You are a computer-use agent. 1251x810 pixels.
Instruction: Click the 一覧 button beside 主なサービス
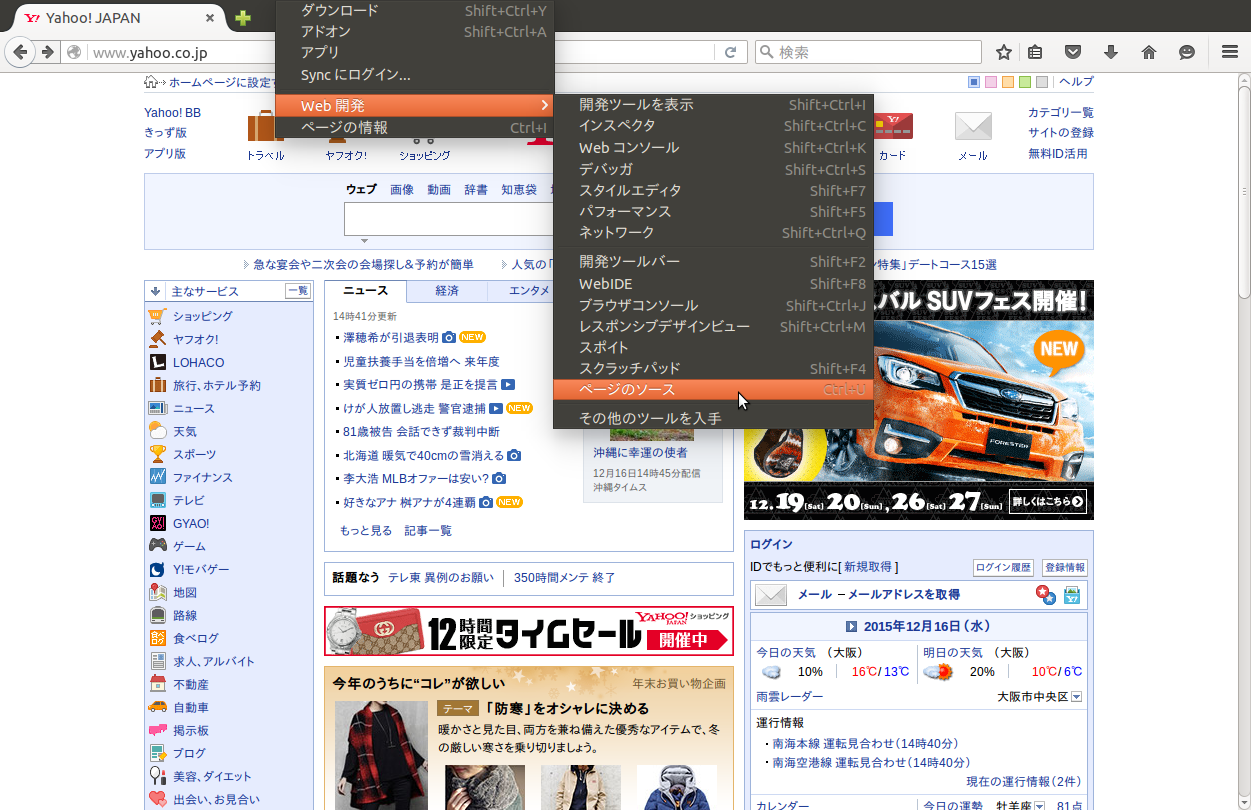point(298,291)
